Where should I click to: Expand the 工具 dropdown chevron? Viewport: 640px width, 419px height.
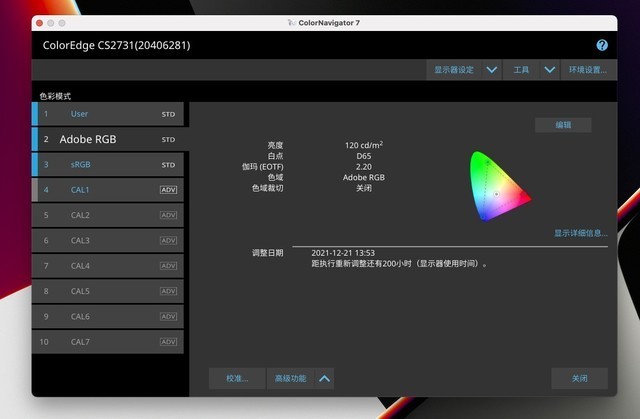tap(550, 70)
